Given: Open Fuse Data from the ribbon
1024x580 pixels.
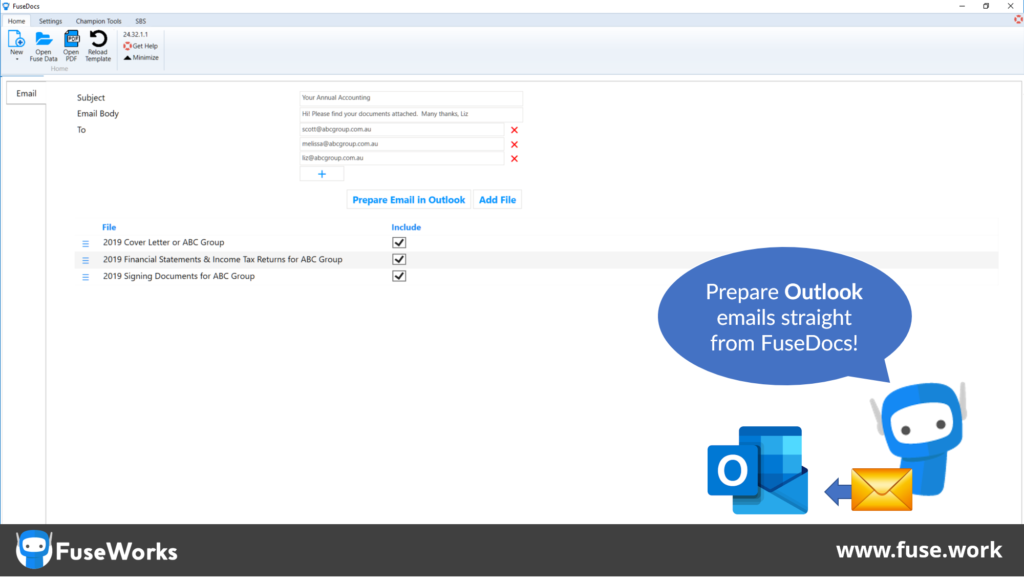Looking at the screenshot, I should (x=43, y=46).
